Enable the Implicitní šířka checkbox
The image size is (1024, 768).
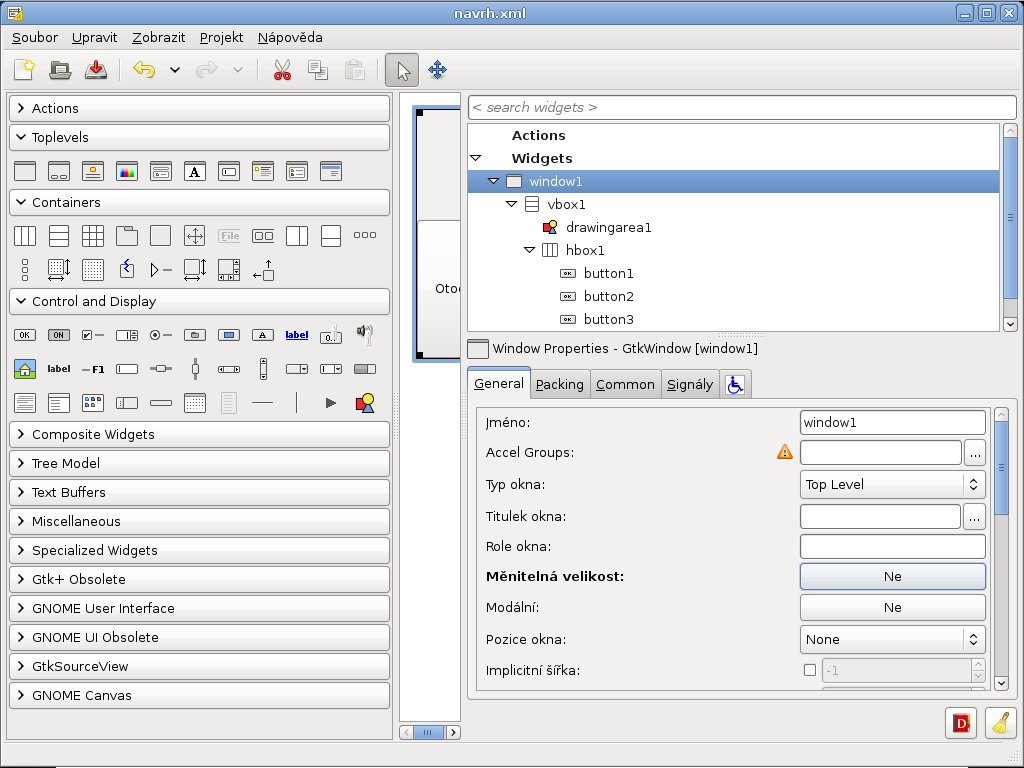[x=810, y=670]
